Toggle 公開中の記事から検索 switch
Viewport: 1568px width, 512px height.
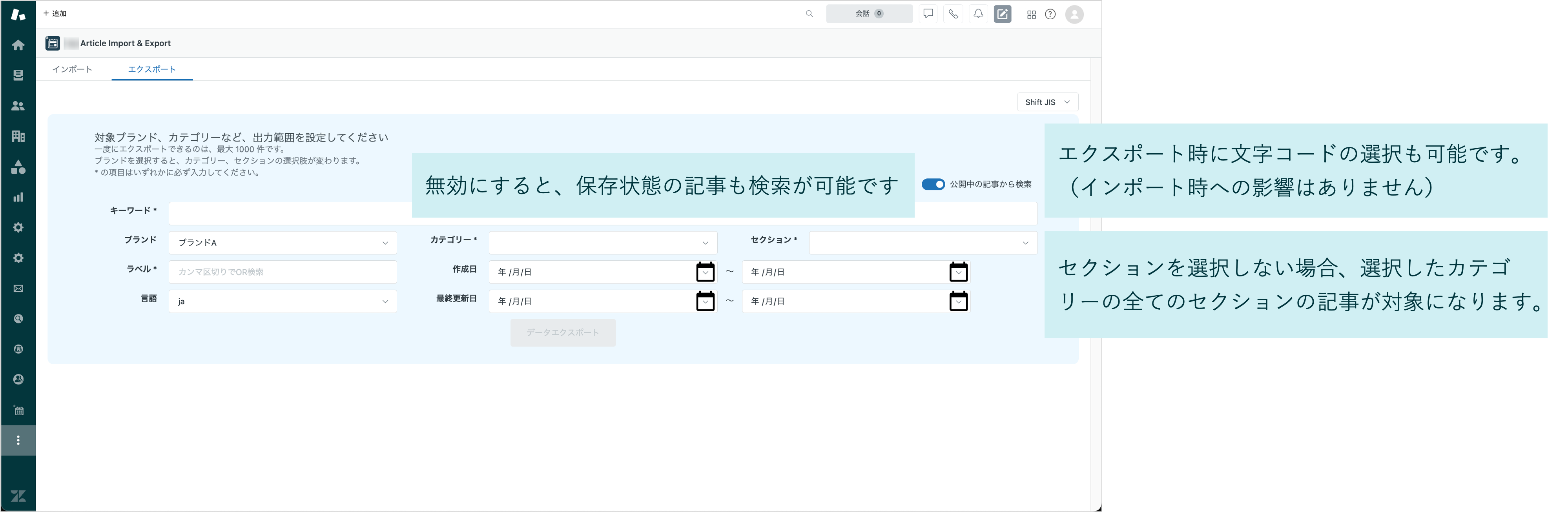click(933, 184)
